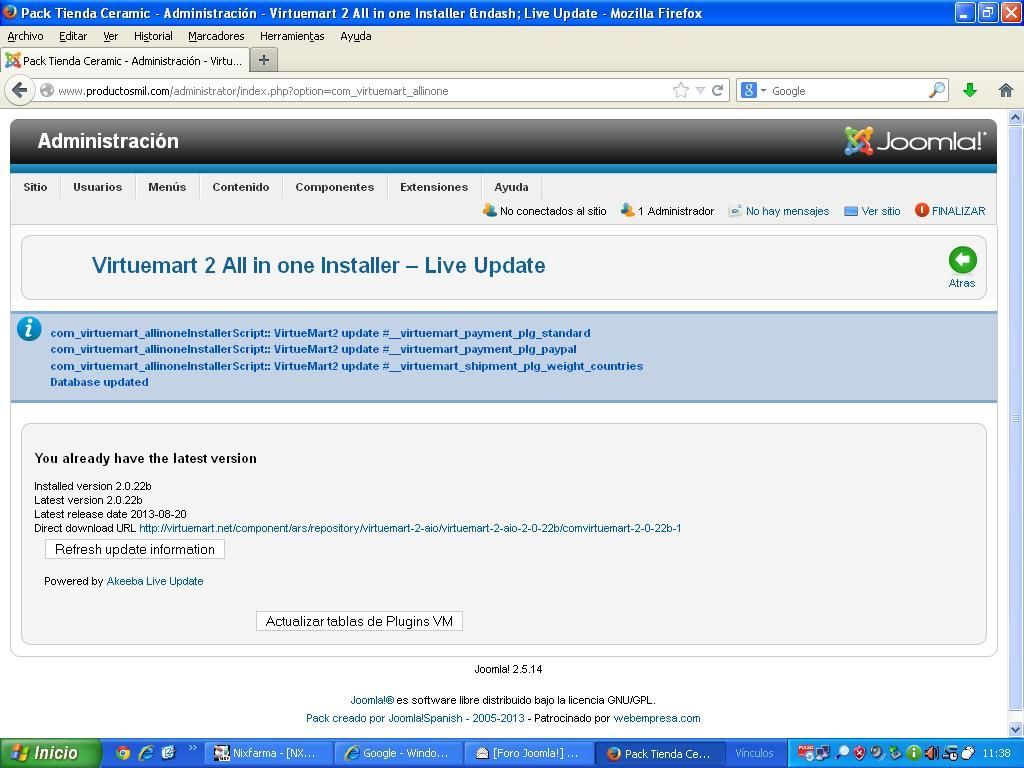Open Firefox Historial menu
The width and height of the screenshot is (1024, 768).
153,36
